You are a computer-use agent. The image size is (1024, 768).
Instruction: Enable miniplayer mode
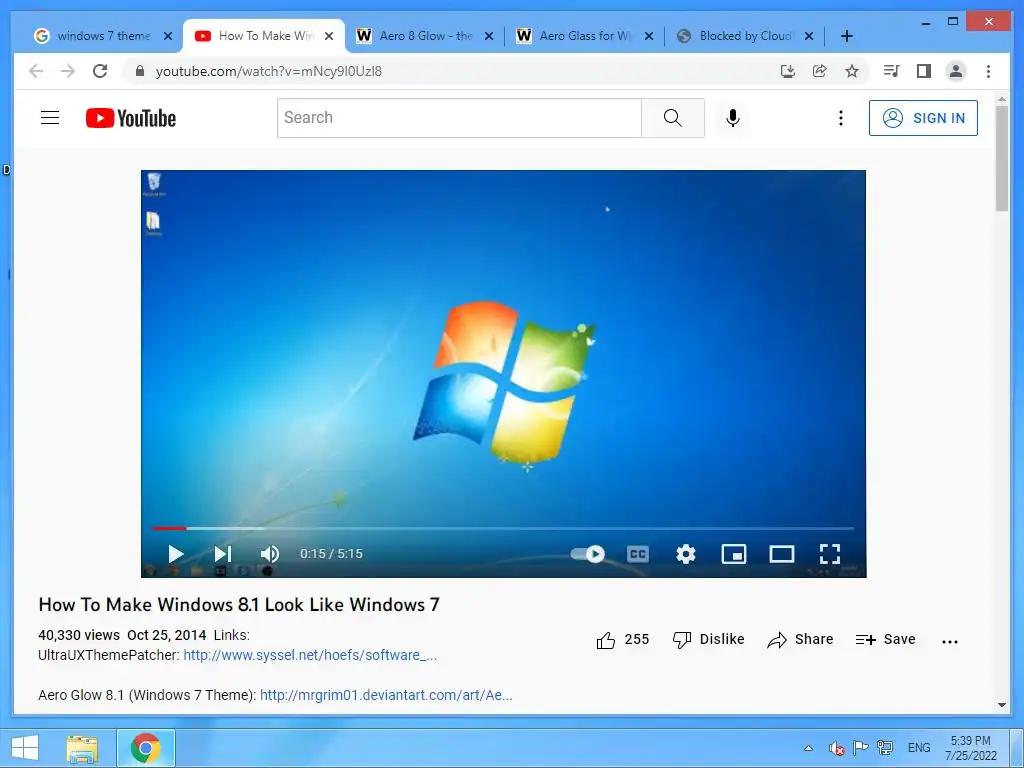point(733,554)
